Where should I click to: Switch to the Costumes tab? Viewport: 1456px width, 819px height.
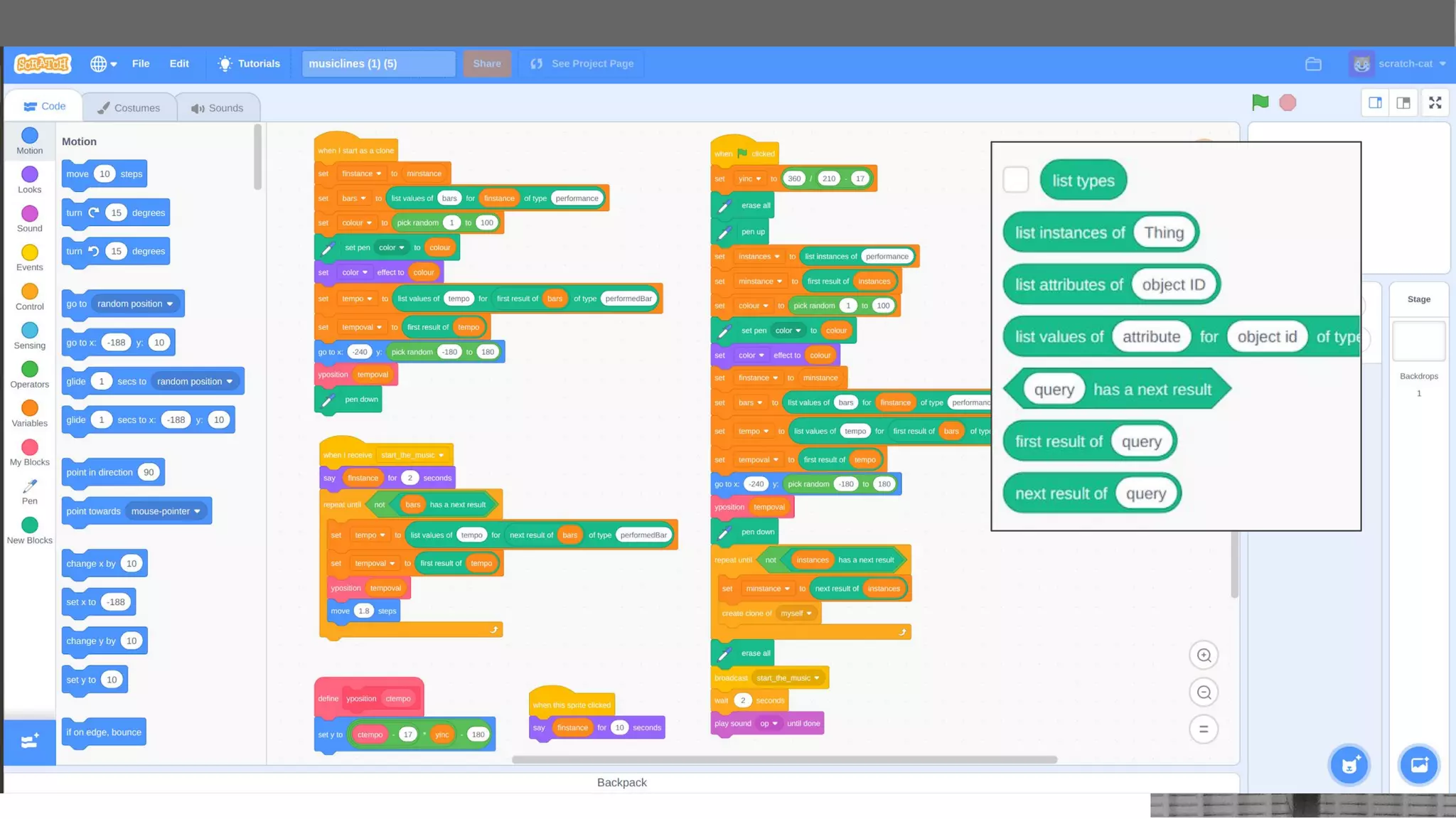[129, 108]
